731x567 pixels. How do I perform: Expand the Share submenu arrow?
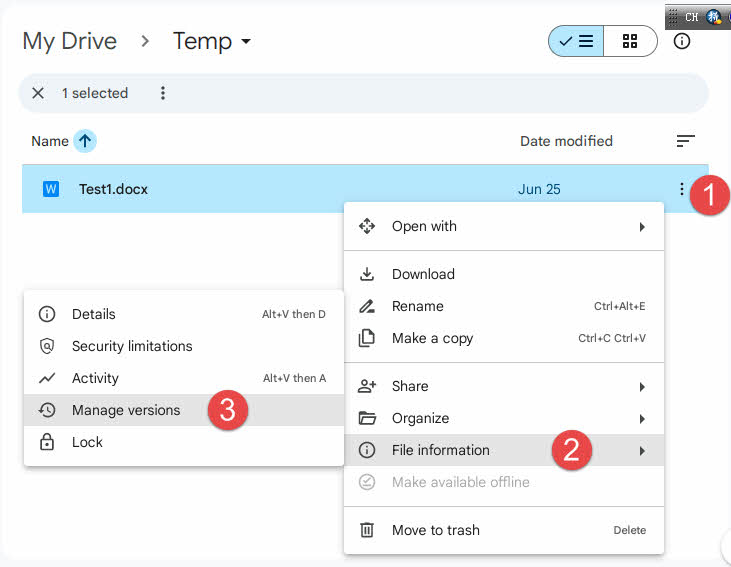[642, 387]
